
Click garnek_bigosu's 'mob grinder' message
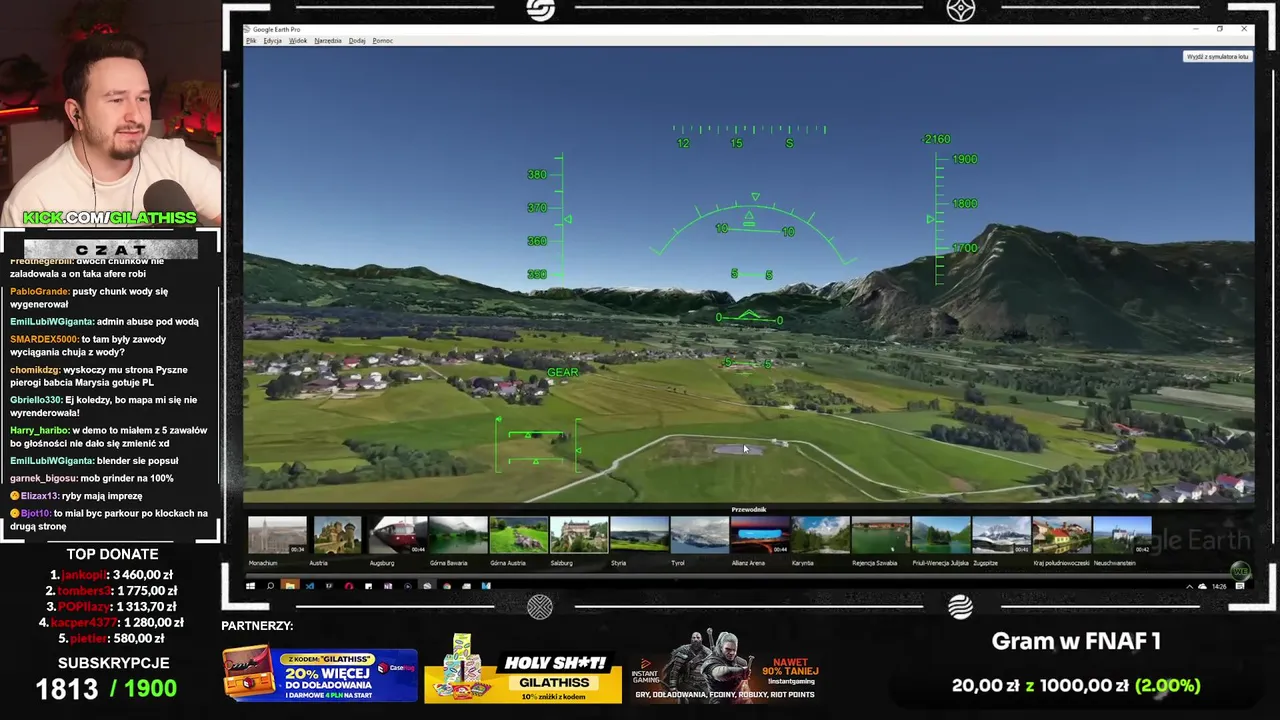pos(92,479)
